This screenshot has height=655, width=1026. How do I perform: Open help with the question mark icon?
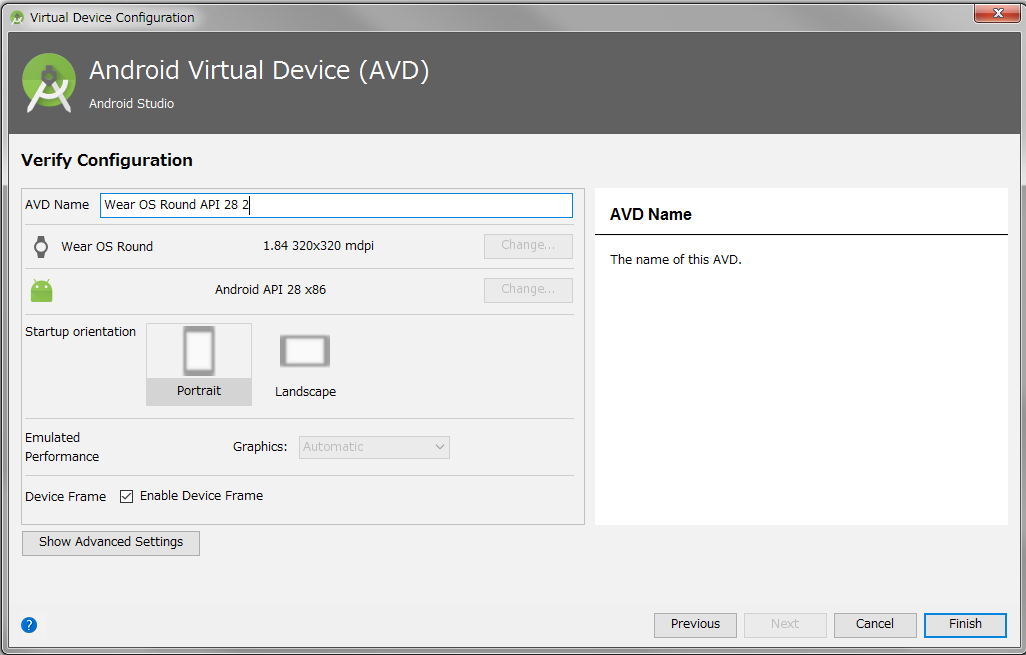(29, 625)
